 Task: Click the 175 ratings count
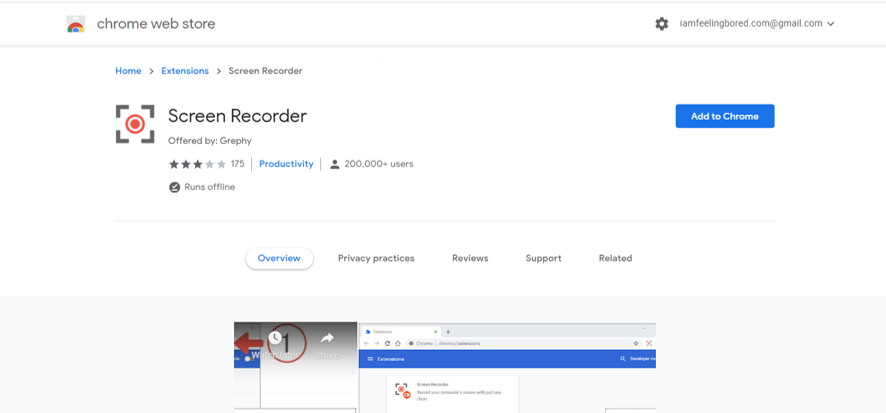click(237, 164)
